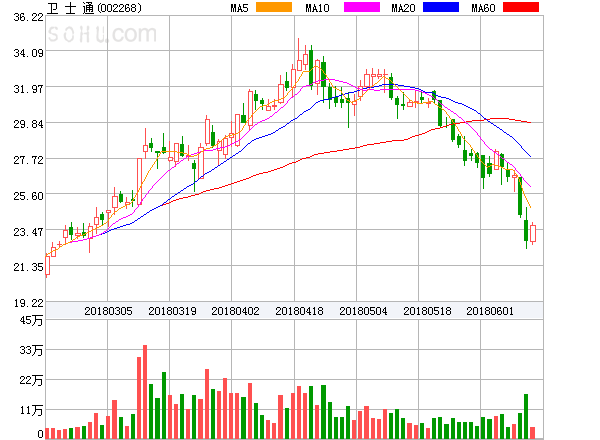Click the 36.22 price axis label

click(28, 17)
